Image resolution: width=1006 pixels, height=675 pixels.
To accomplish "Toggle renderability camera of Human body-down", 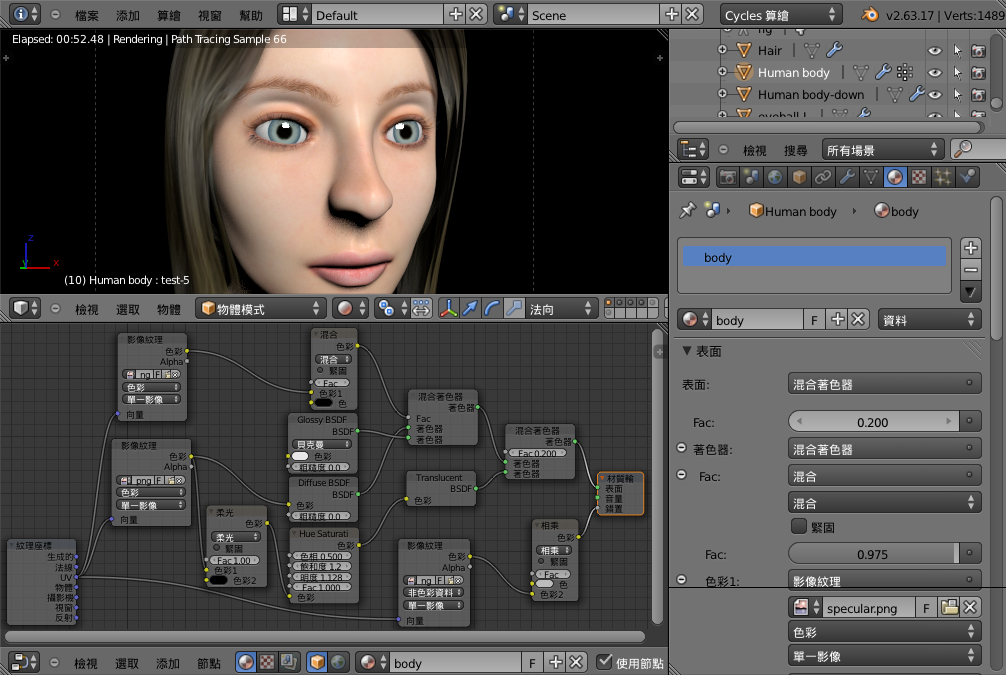I will pyautogui.click(x=978, y=94).
